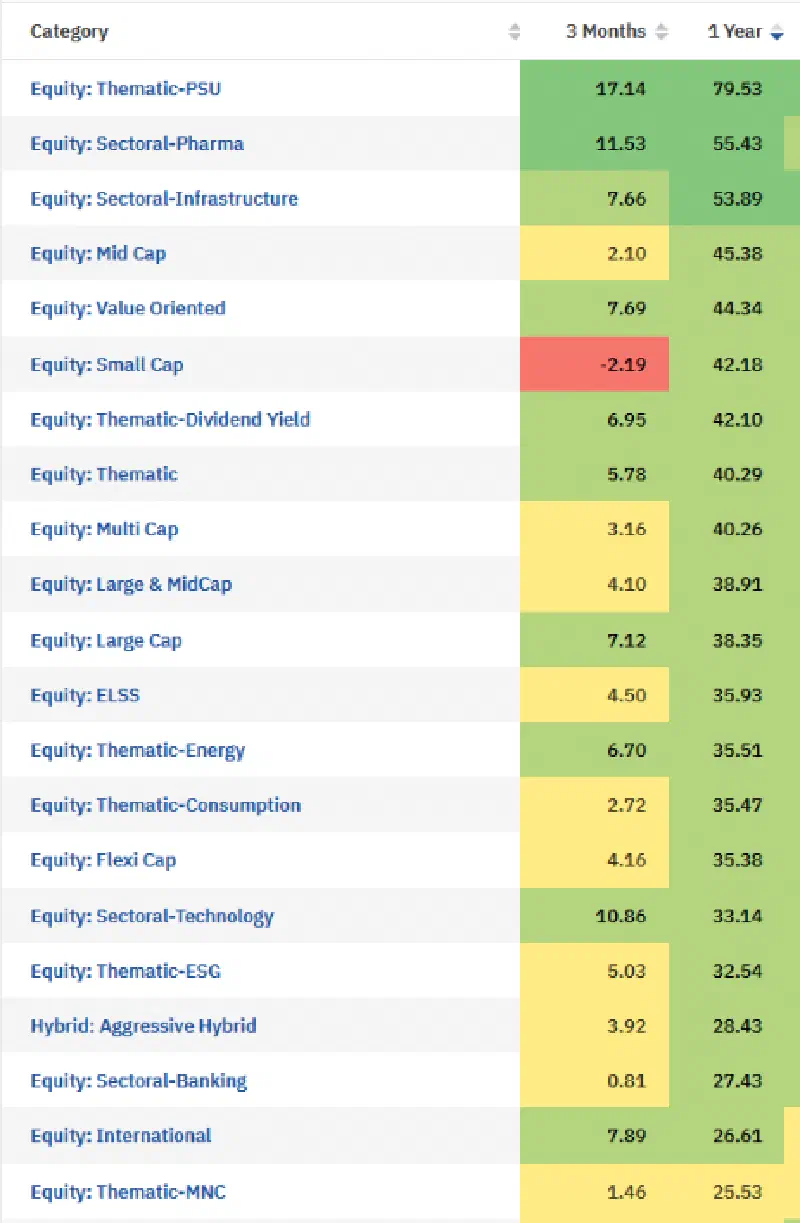
Task: View the Equity: Multi Cap category
Action: pyautogui.click(x=104, y=529)
